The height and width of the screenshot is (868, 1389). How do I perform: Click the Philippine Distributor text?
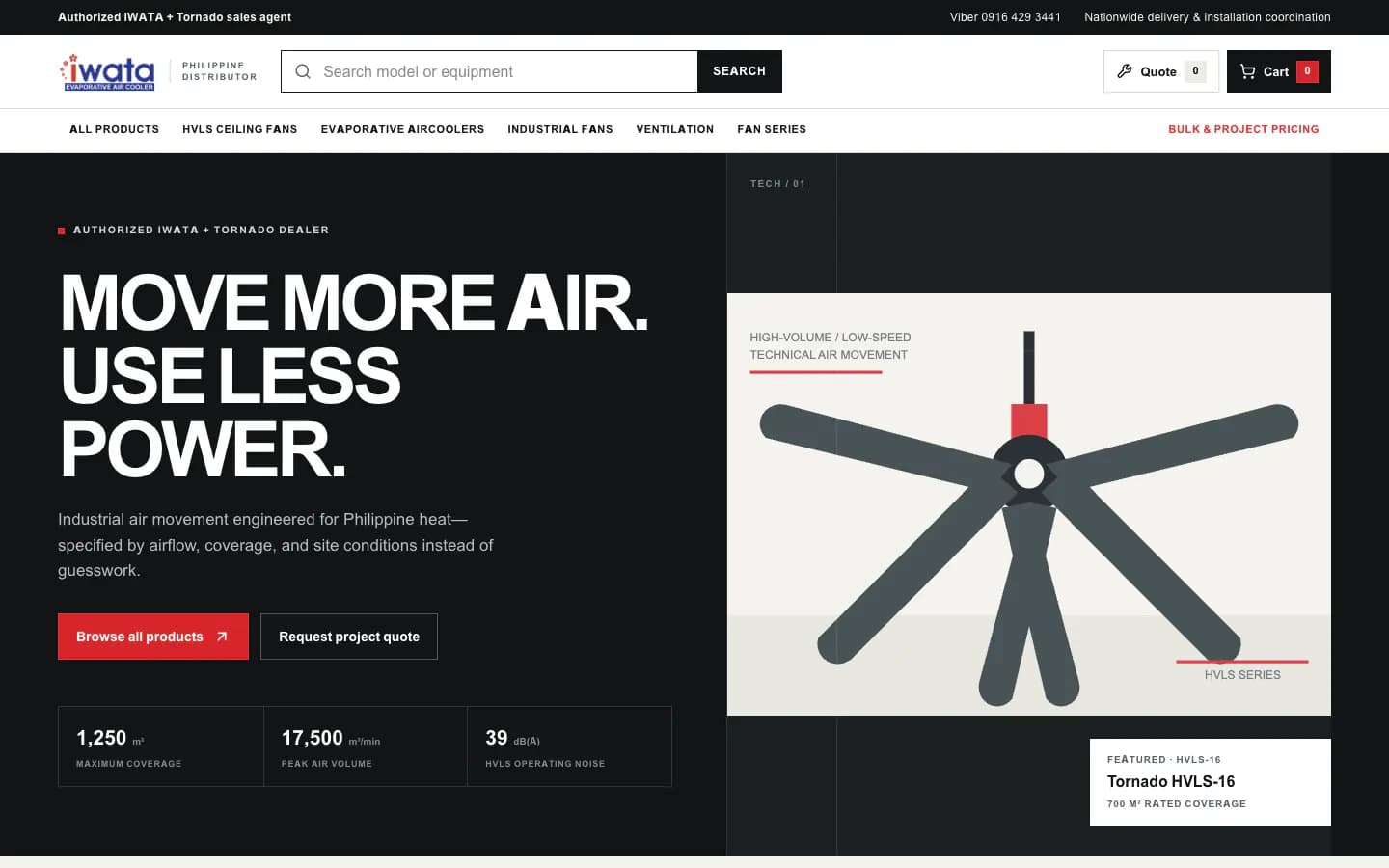click(x=220, y=71)
